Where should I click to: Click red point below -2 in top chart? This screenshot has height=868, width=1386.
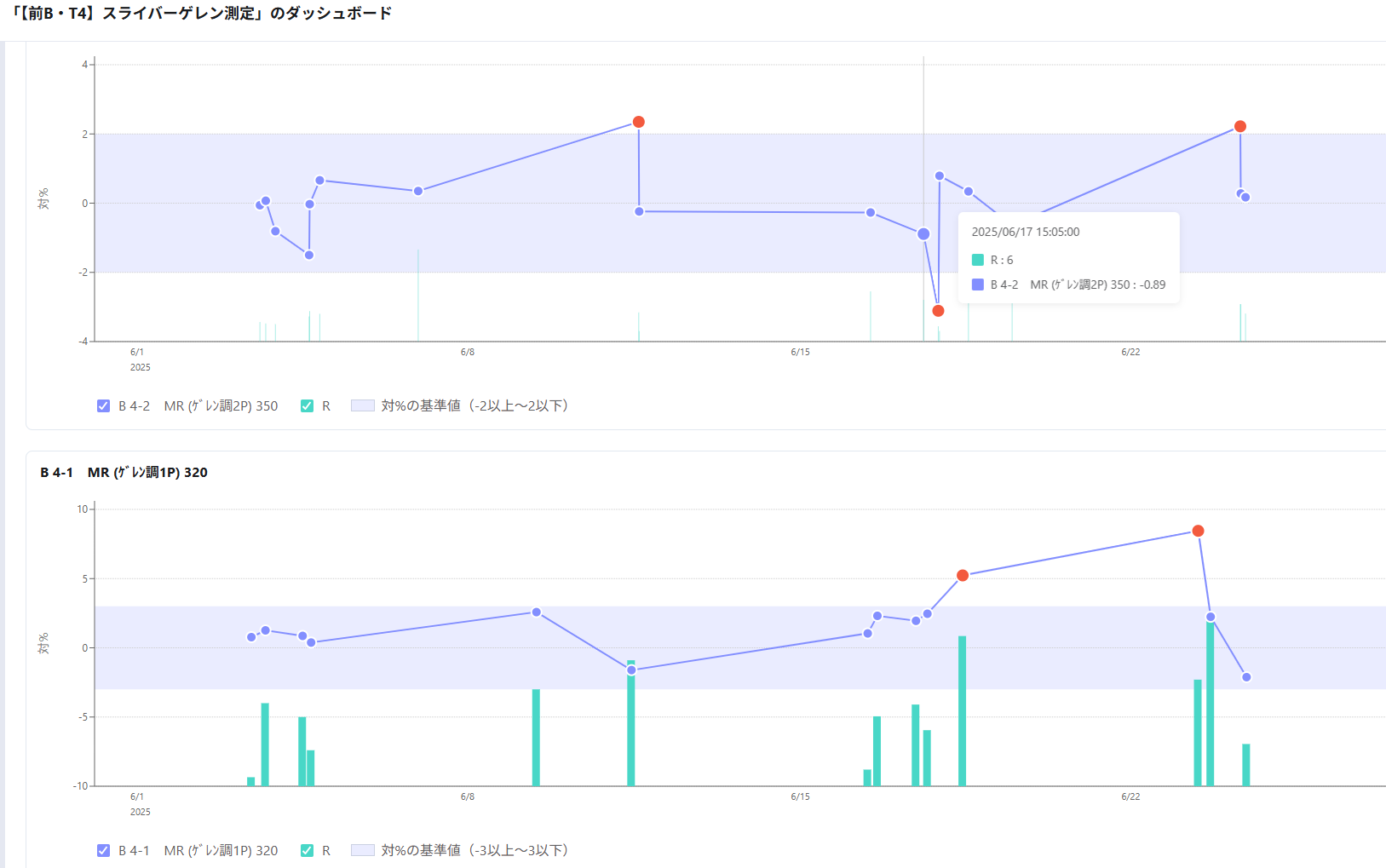click(938, 311)
